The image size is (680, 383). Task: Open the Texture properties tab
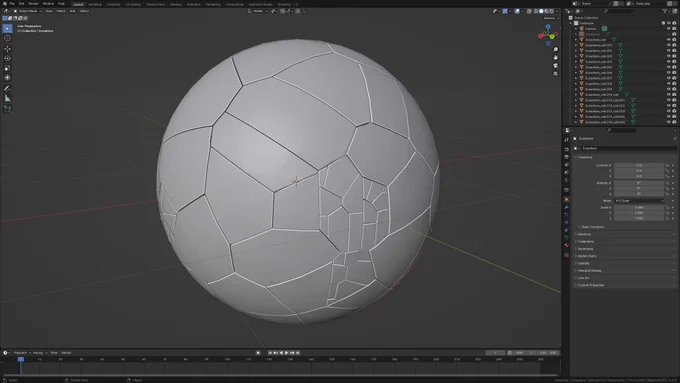tap(566, 255)
